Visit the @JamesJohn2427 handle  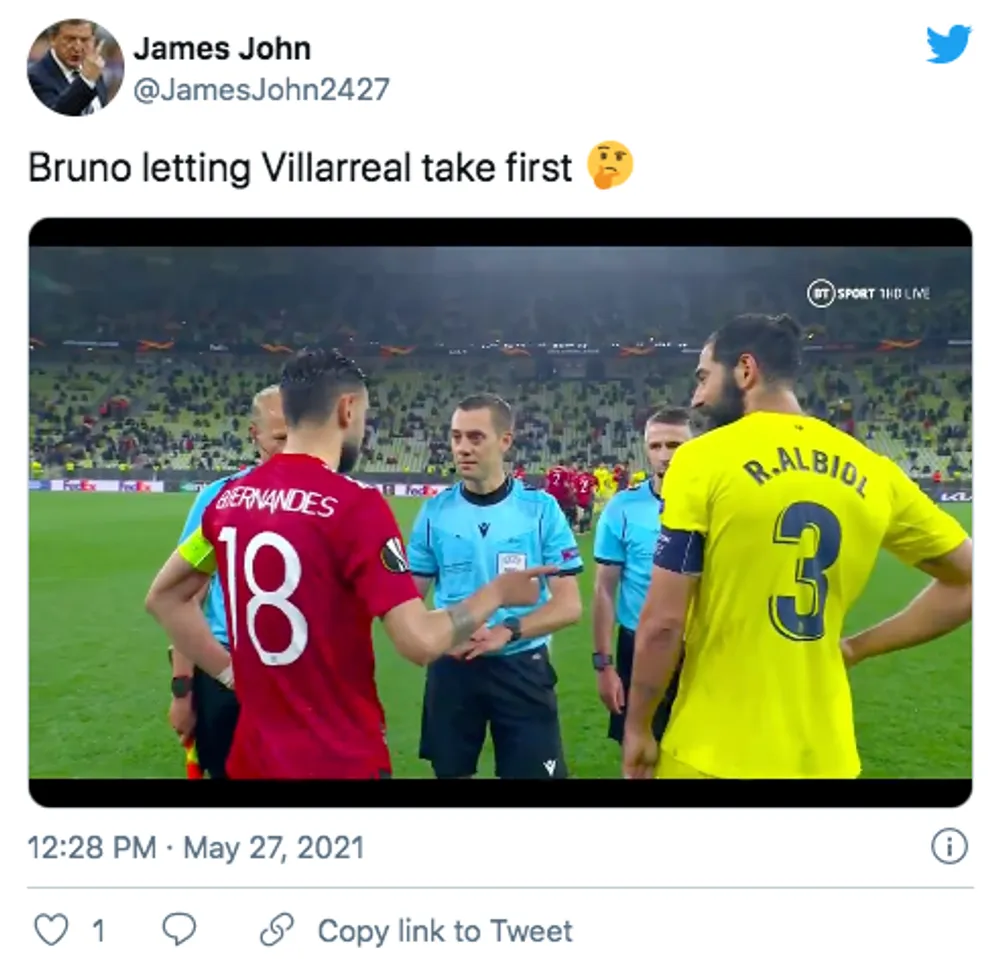[261, 89]
